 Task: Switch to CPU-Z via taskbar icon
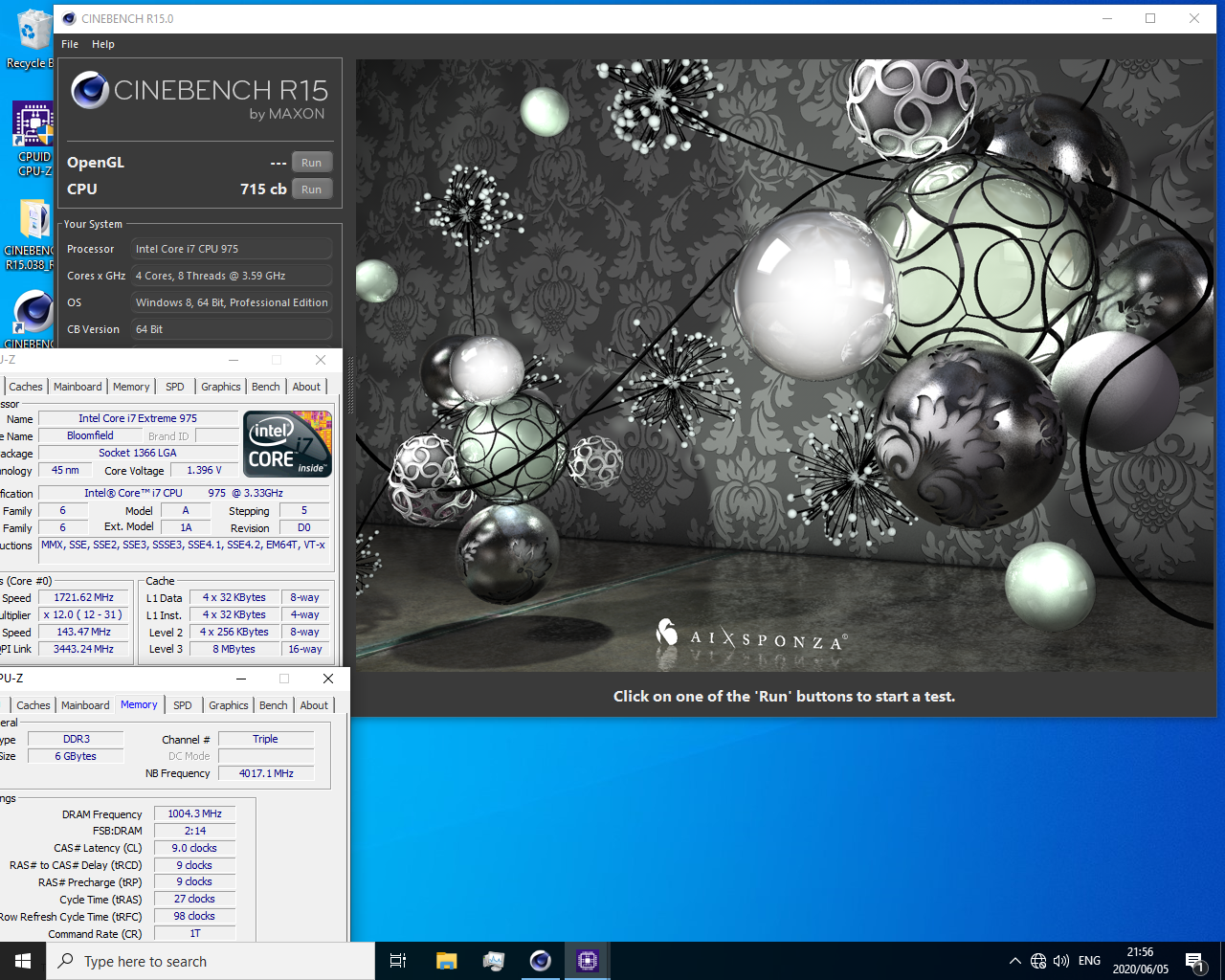[x=588, y=961]
